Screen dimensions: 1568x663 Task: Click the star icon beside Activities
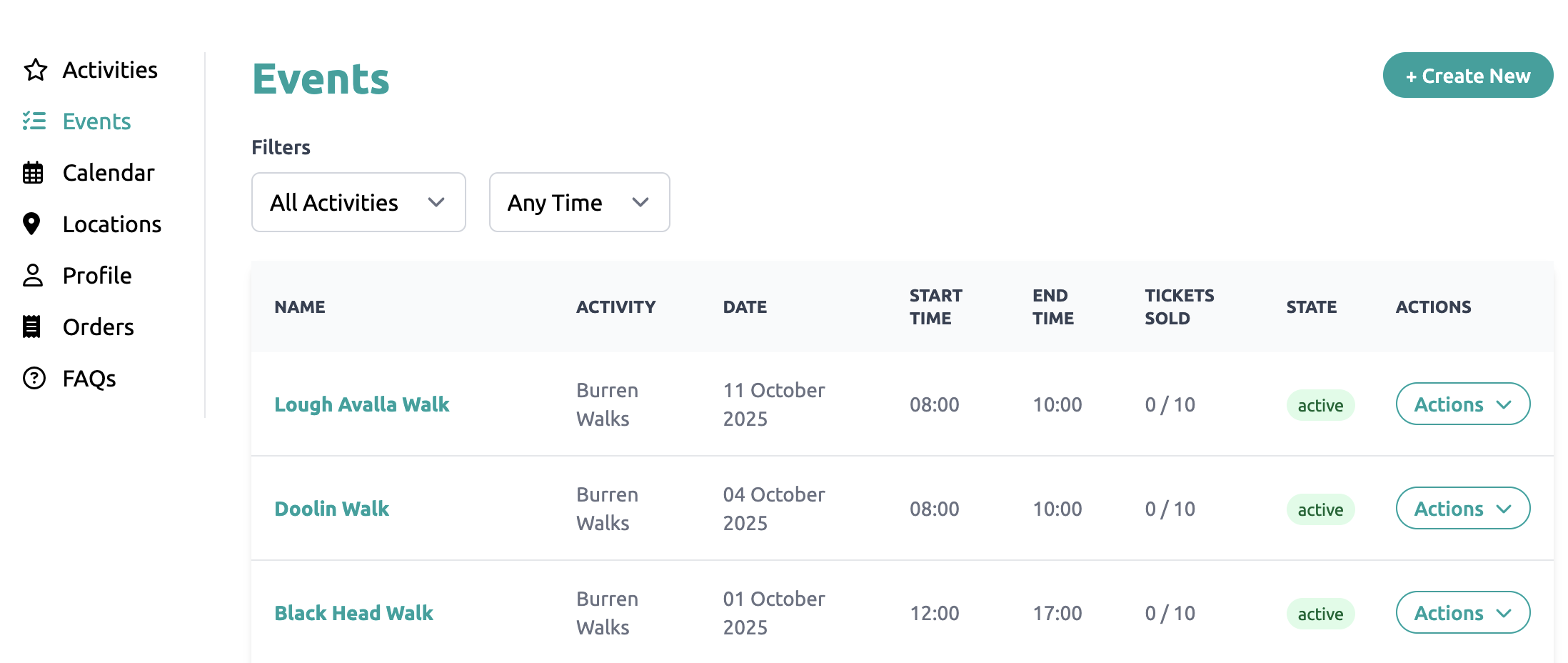[35, 70]
